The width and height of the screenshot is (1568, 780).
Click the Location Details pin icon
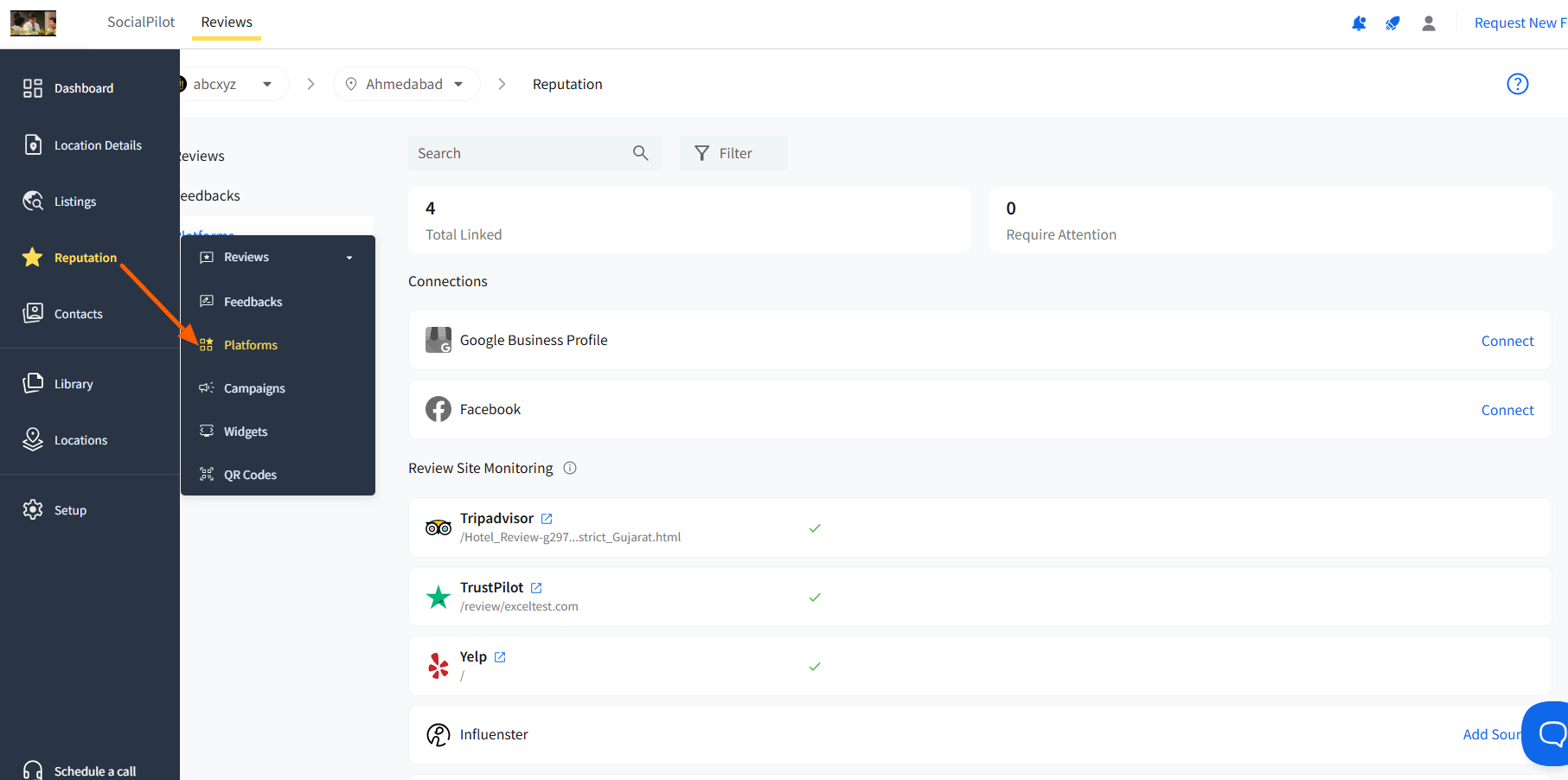33,144
